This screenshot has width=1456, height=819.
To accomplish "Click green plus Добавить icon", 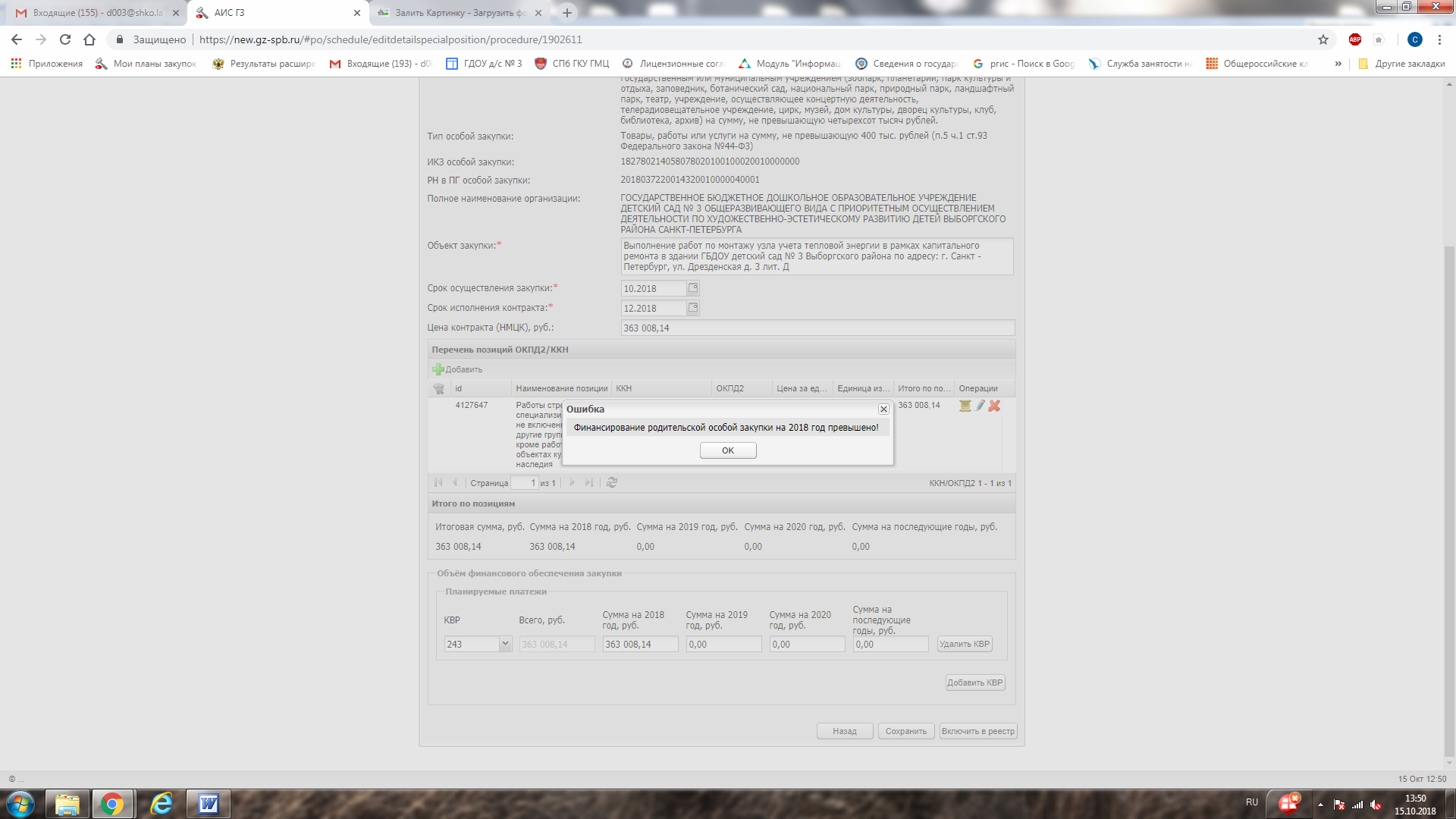I will coord(438,369).
